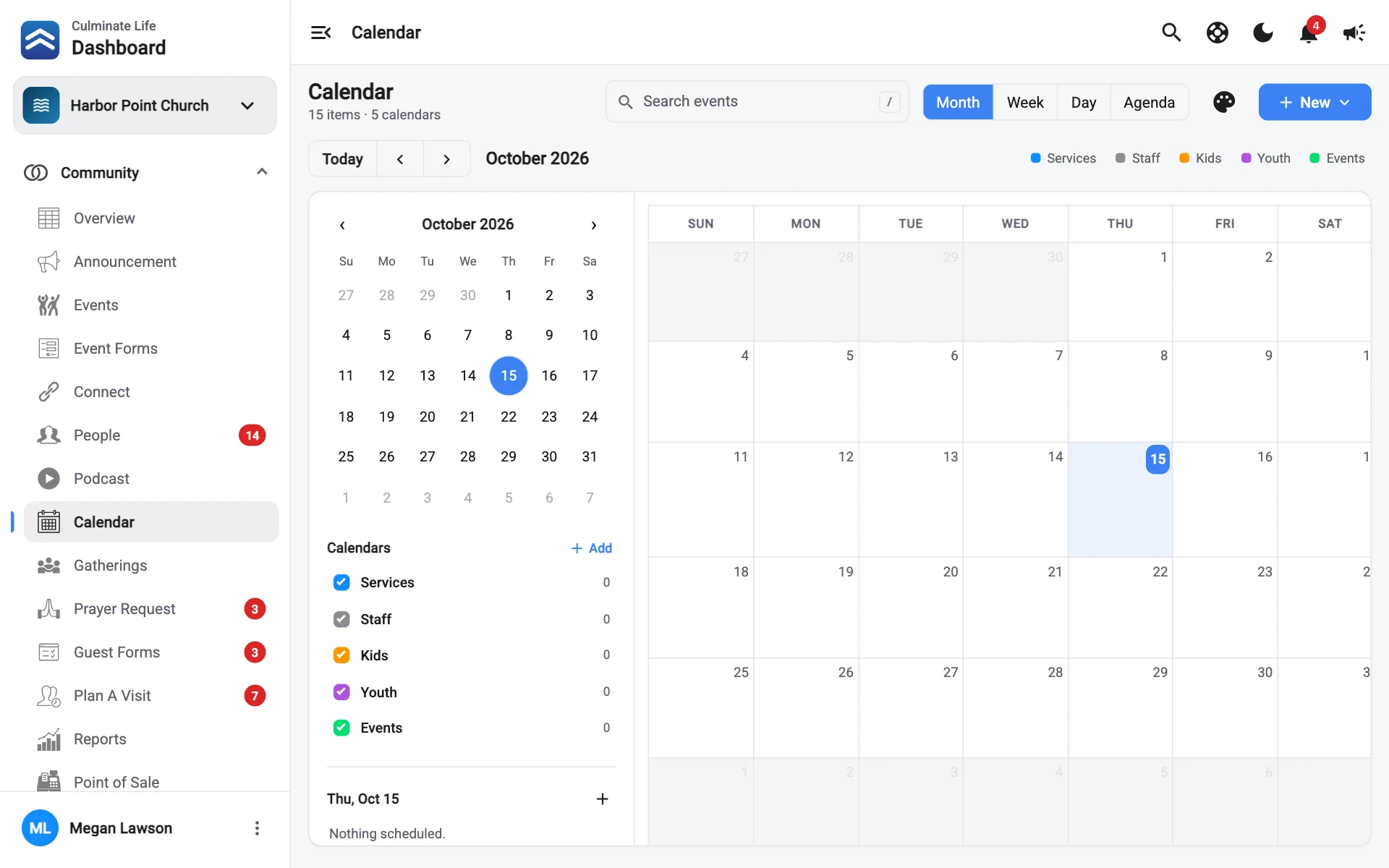This screenshot has width=1389, height=868.
Task: Click the Services legend color dot
Action: click(1035, 158)
